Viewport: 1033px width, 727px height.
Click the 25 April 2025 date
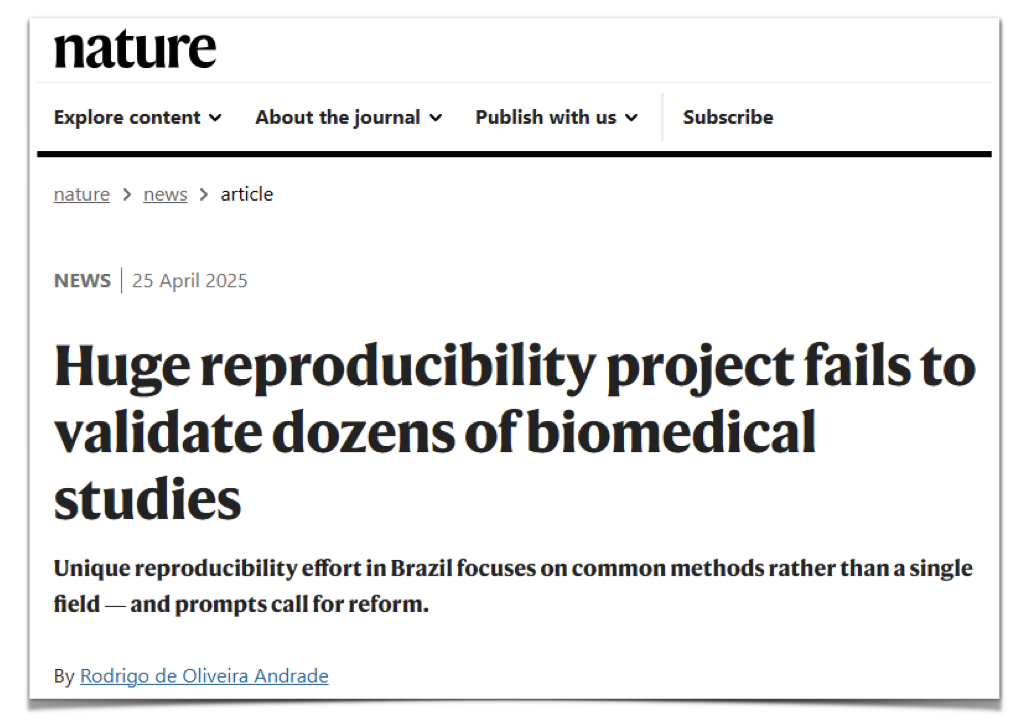click(x=190, y=281)
